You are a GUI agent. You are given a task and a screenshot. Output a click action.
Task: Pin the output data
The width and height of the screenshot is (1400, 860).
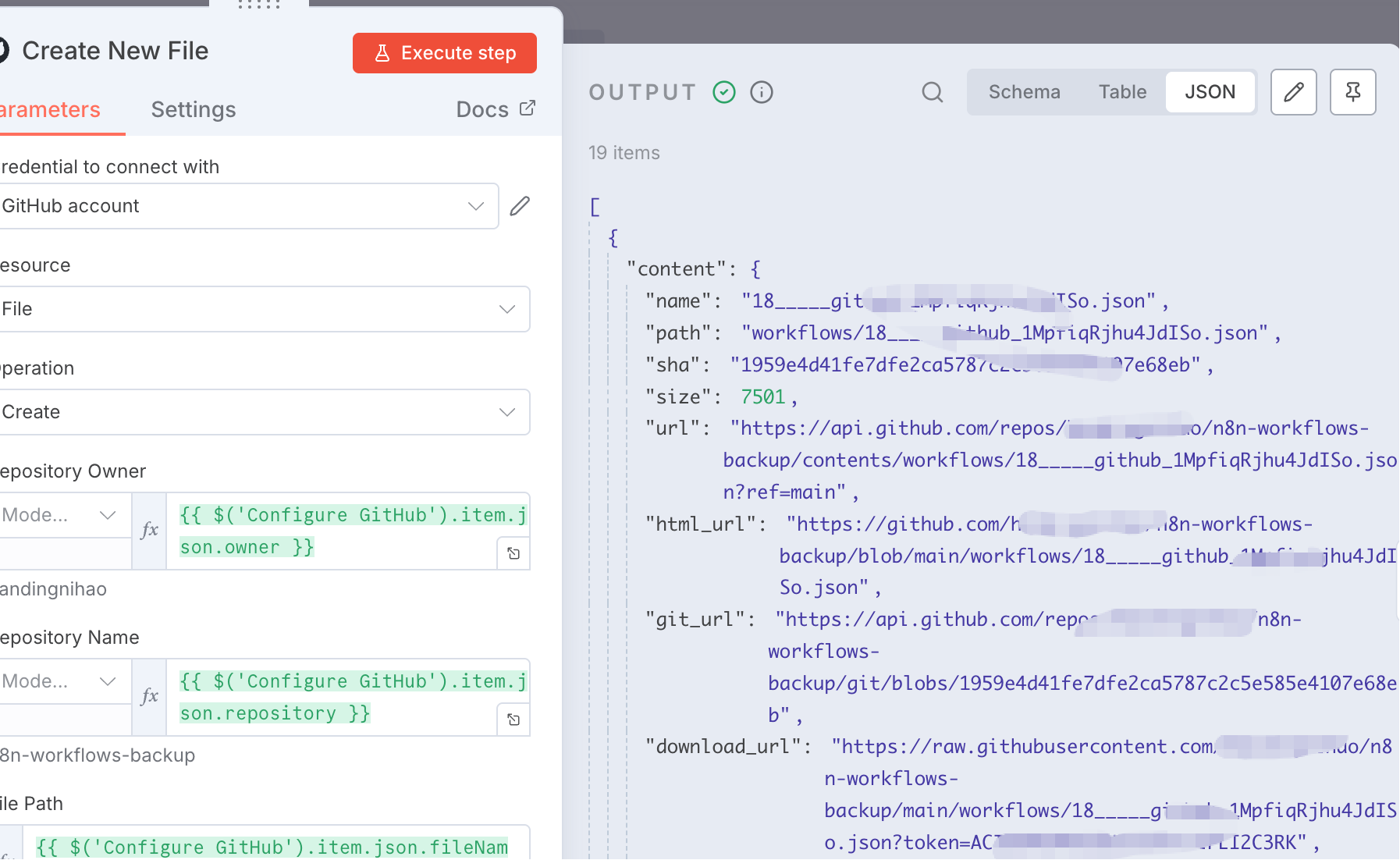click(x=1352, y=92)
